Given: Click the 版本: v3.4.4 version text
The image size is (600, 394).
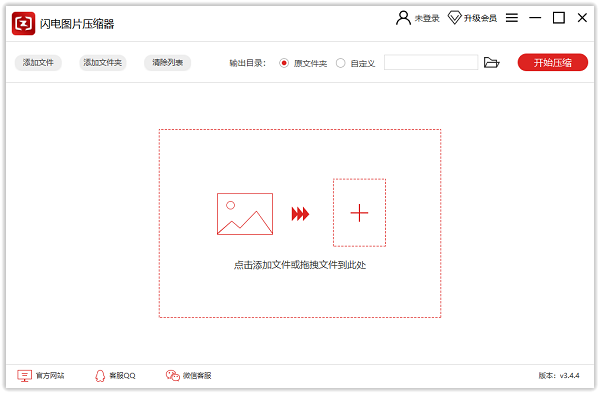Looking at the screenshot, I should 559,376.
